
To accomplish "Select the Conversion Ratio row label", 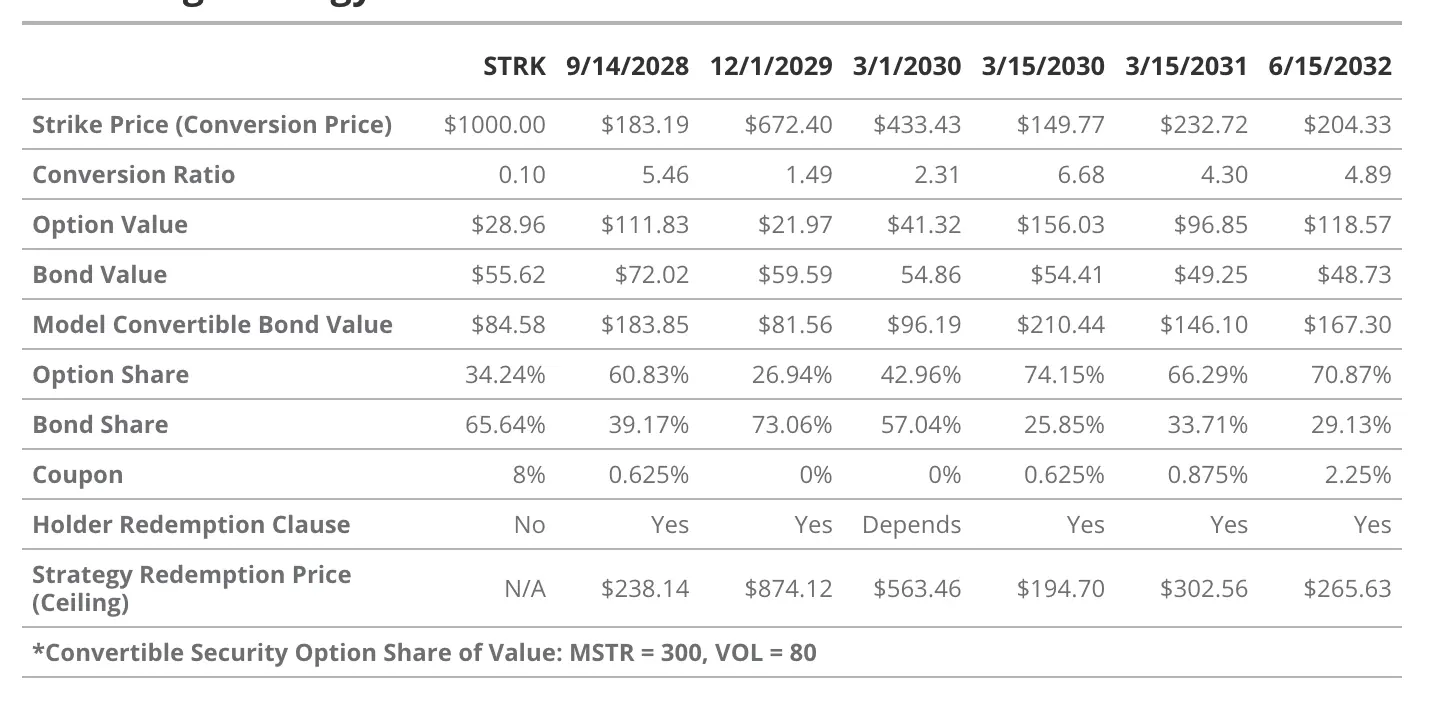I will click(x=134, y=175).
